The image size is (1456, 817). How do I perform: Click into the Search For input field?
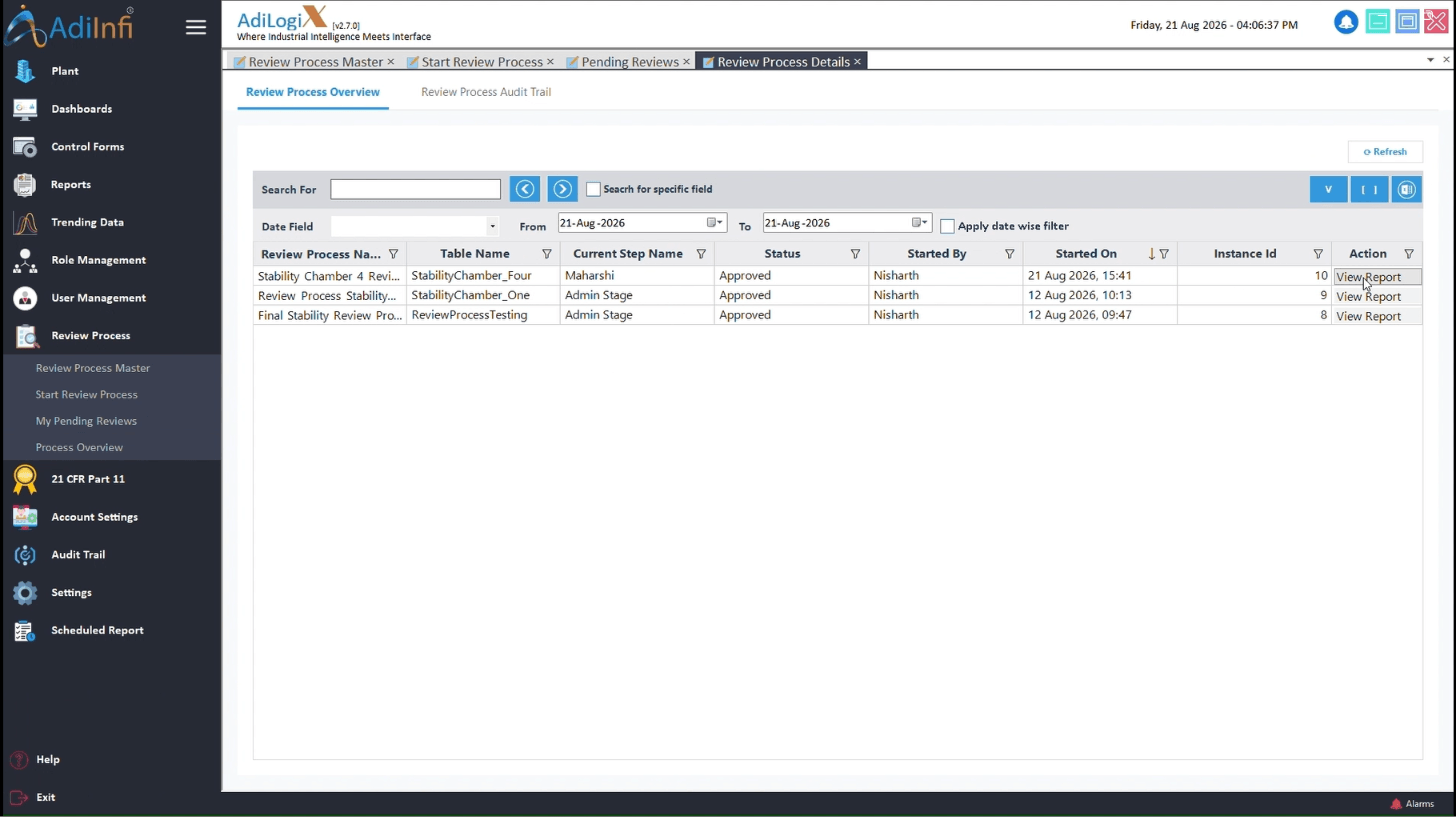pos(415,189)
